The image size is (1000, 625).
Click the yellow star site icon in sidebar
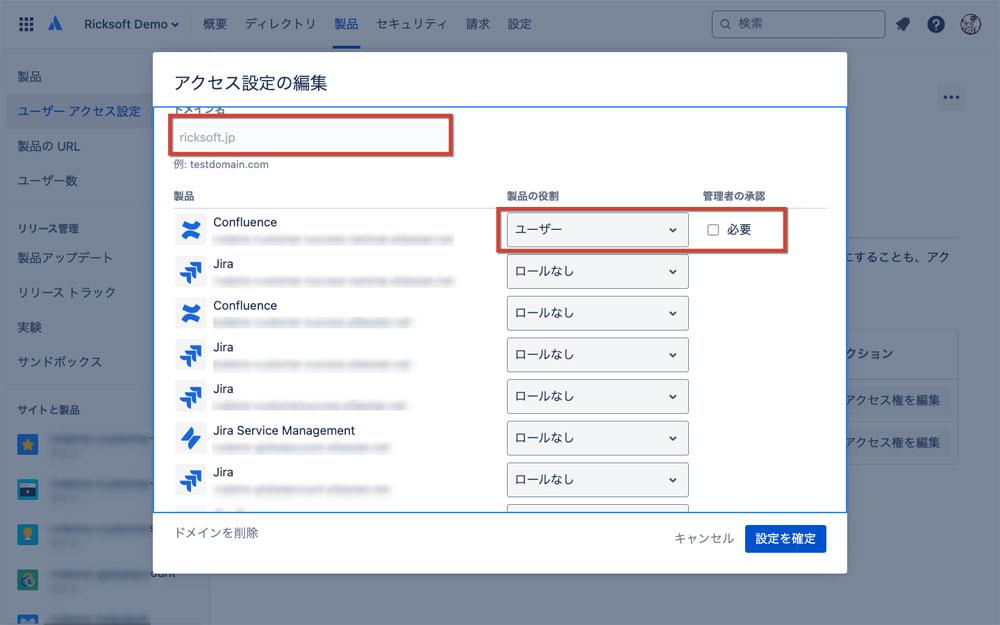click(27, 444)
